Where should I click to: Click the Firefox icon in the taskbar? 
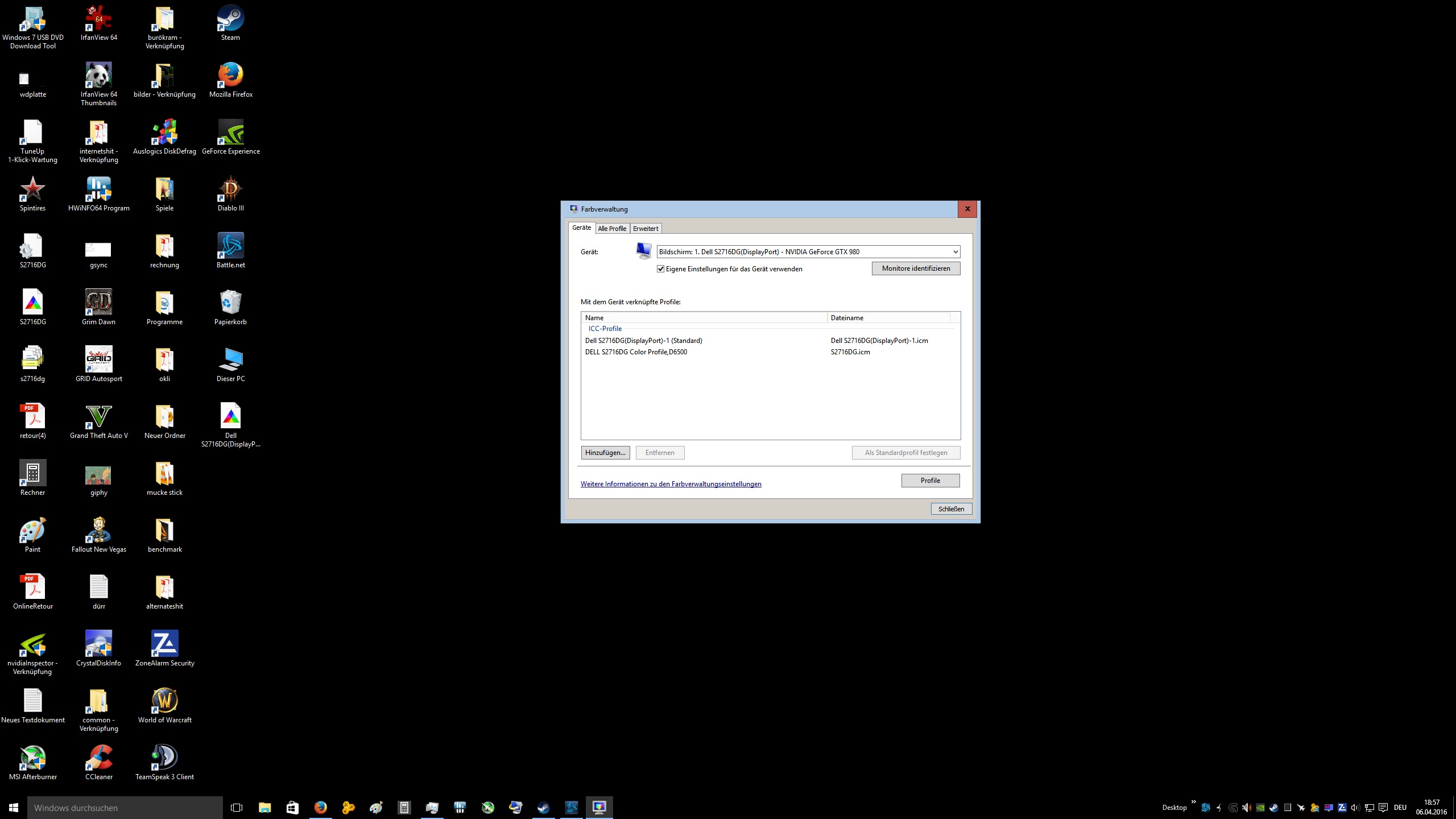(x=320, y=808)
